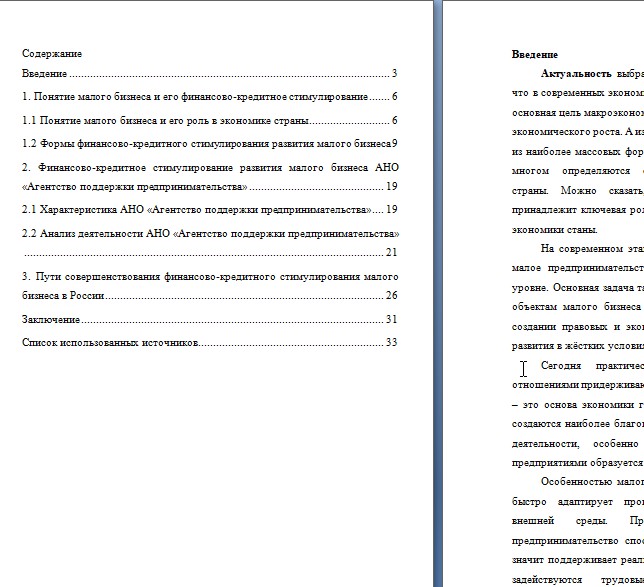Select section 1.2 'Формы финансово-кредитного стимулирования' entry
This screenshot has width=644, height=587.
209,144
